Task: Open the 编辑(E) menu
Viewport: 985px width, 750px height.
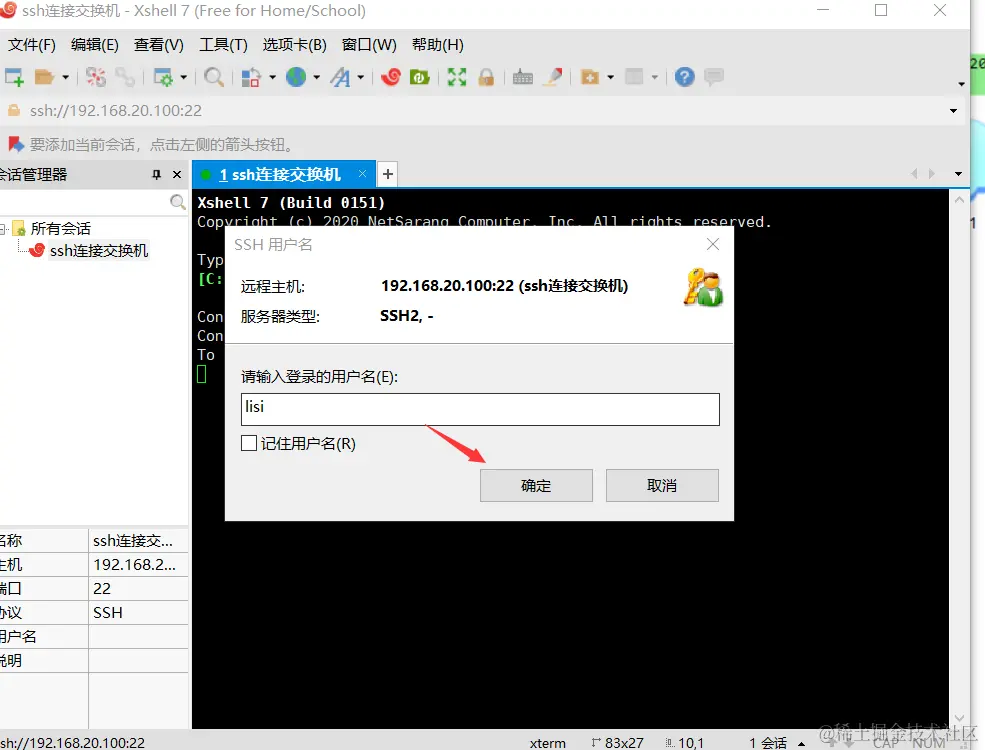Action: (x=95, y=45)
